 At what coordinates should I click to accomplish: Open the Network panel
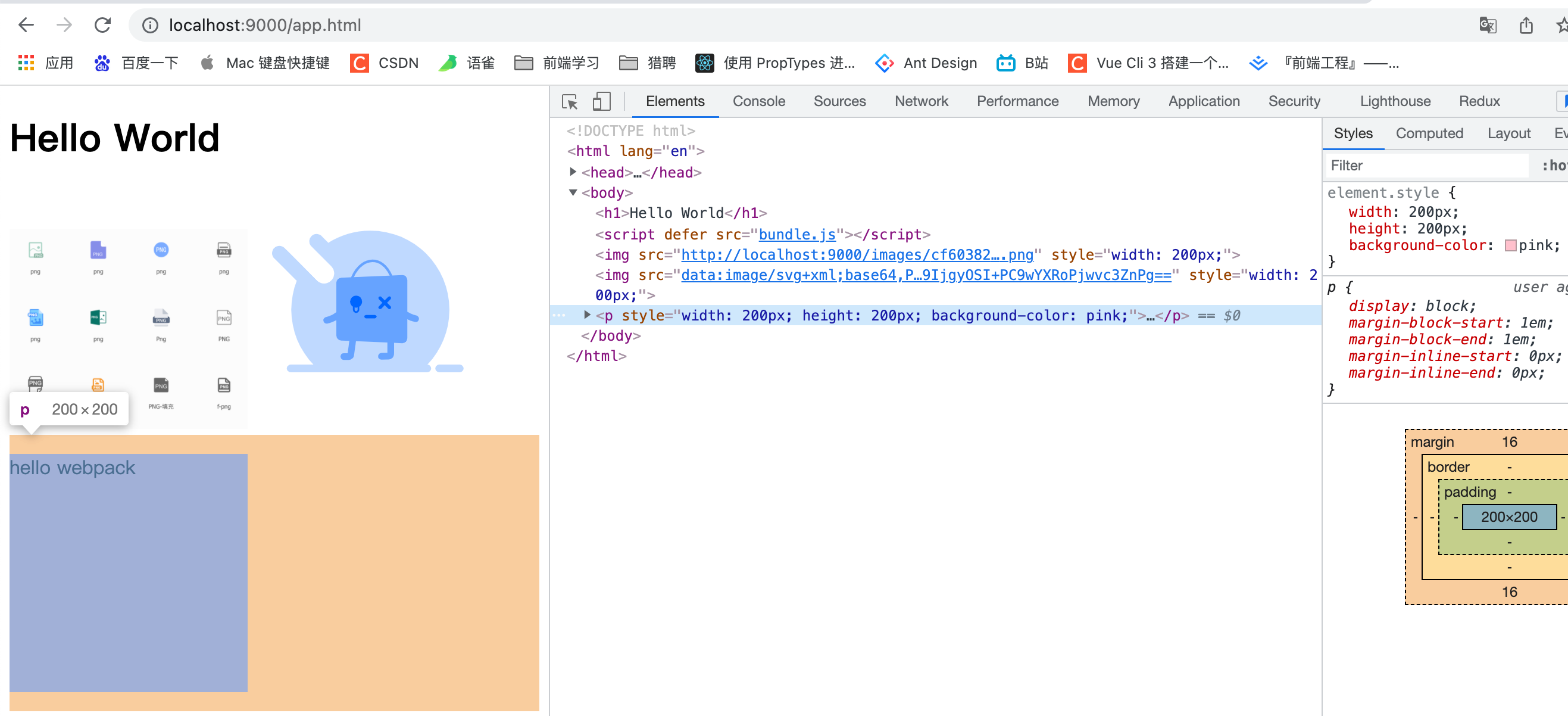pos(921,101)
